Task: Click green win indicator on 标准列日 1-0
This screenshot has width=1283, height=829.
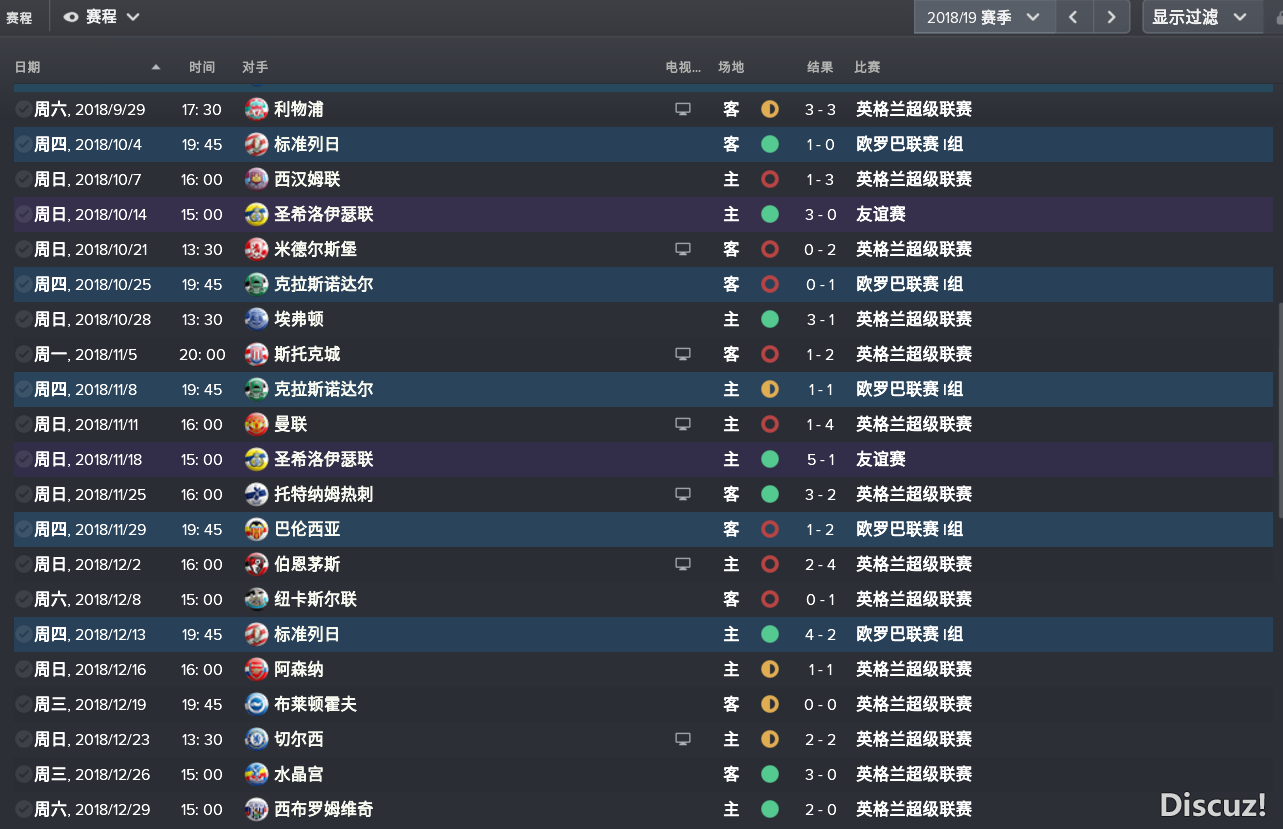Action: tap(770, 144)
